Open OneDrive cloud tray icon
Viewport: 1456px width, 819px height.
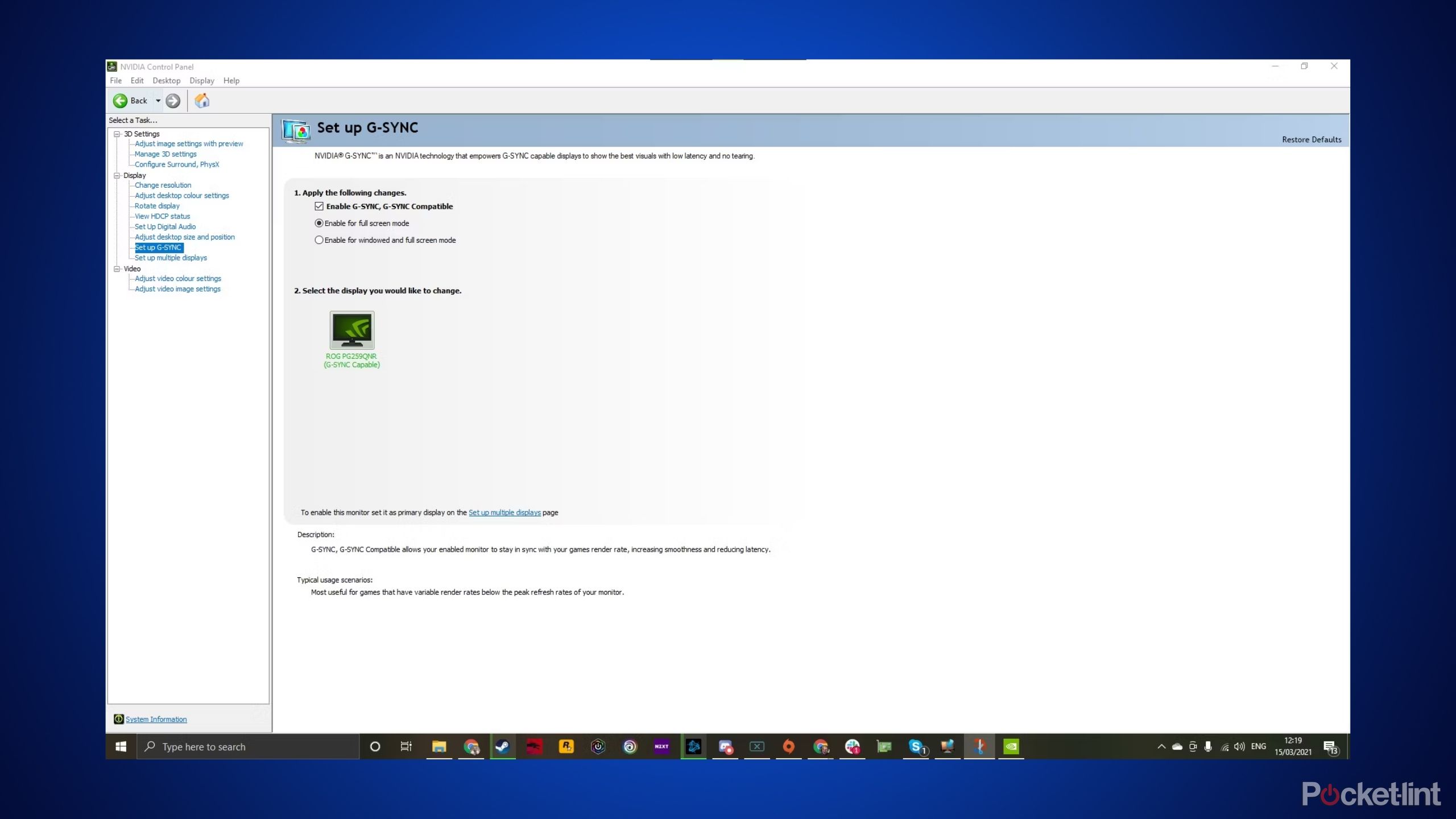pos(1177,747)
